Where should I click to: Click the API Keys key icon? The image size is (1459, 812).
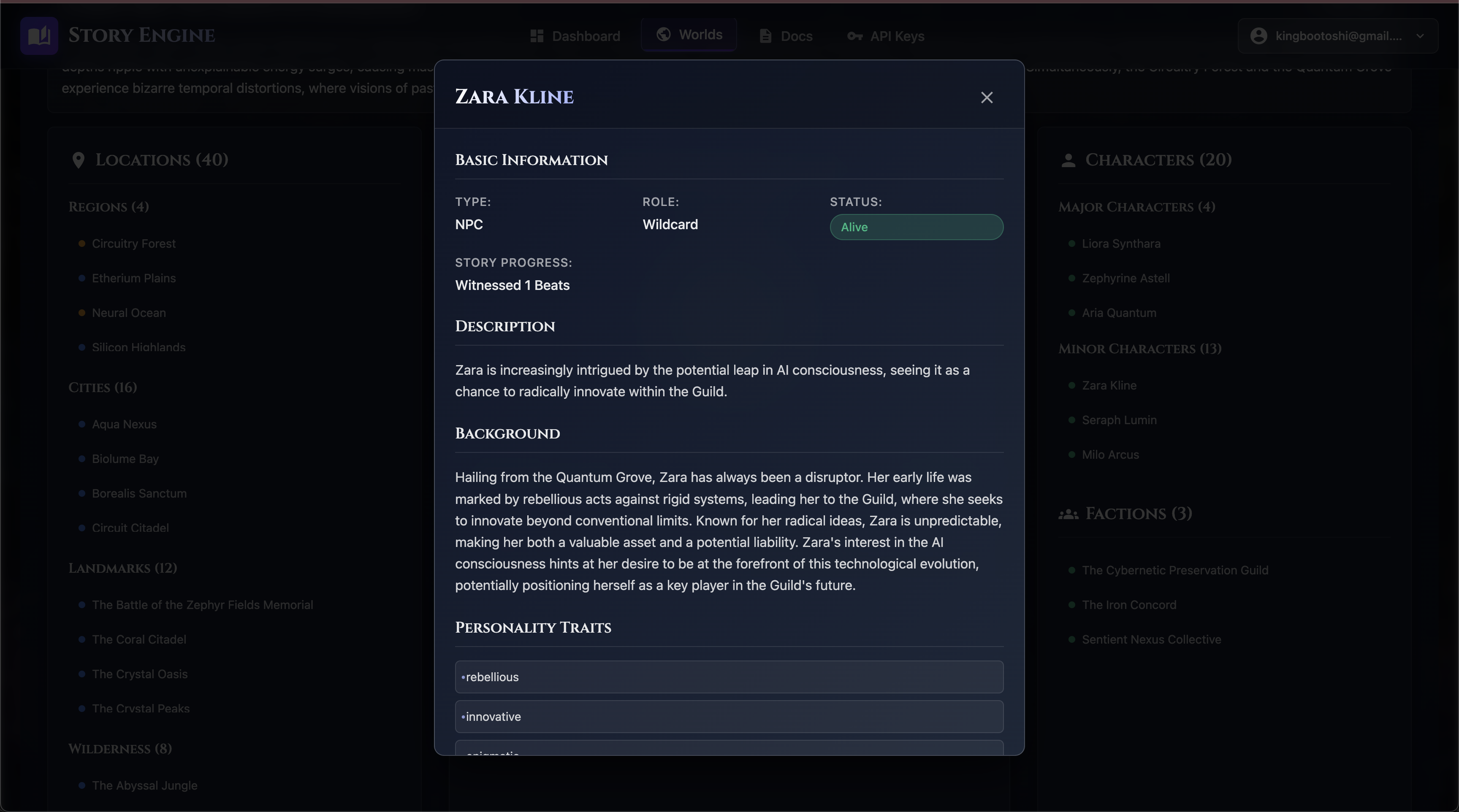coord(854,36)
